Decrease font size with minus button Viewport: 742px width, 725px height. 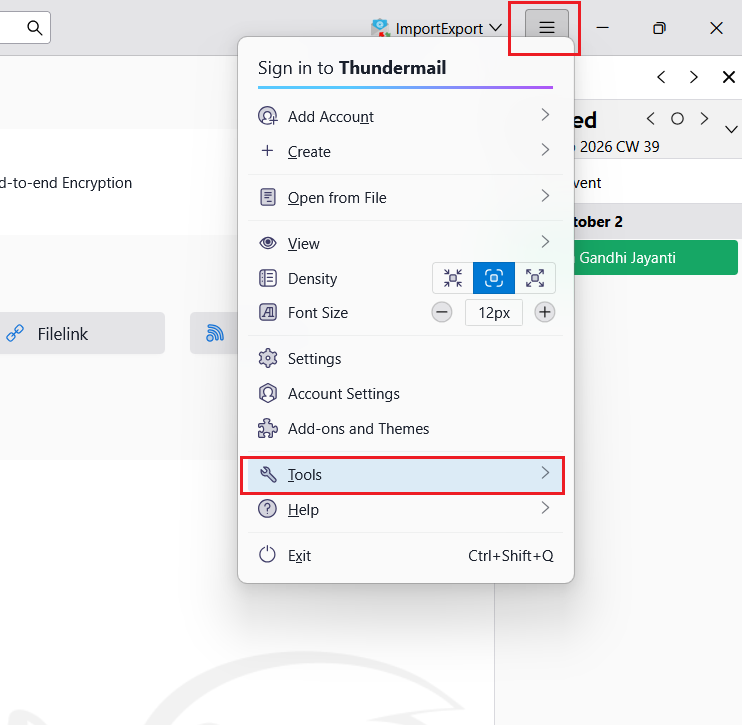[x=442, y=312]
